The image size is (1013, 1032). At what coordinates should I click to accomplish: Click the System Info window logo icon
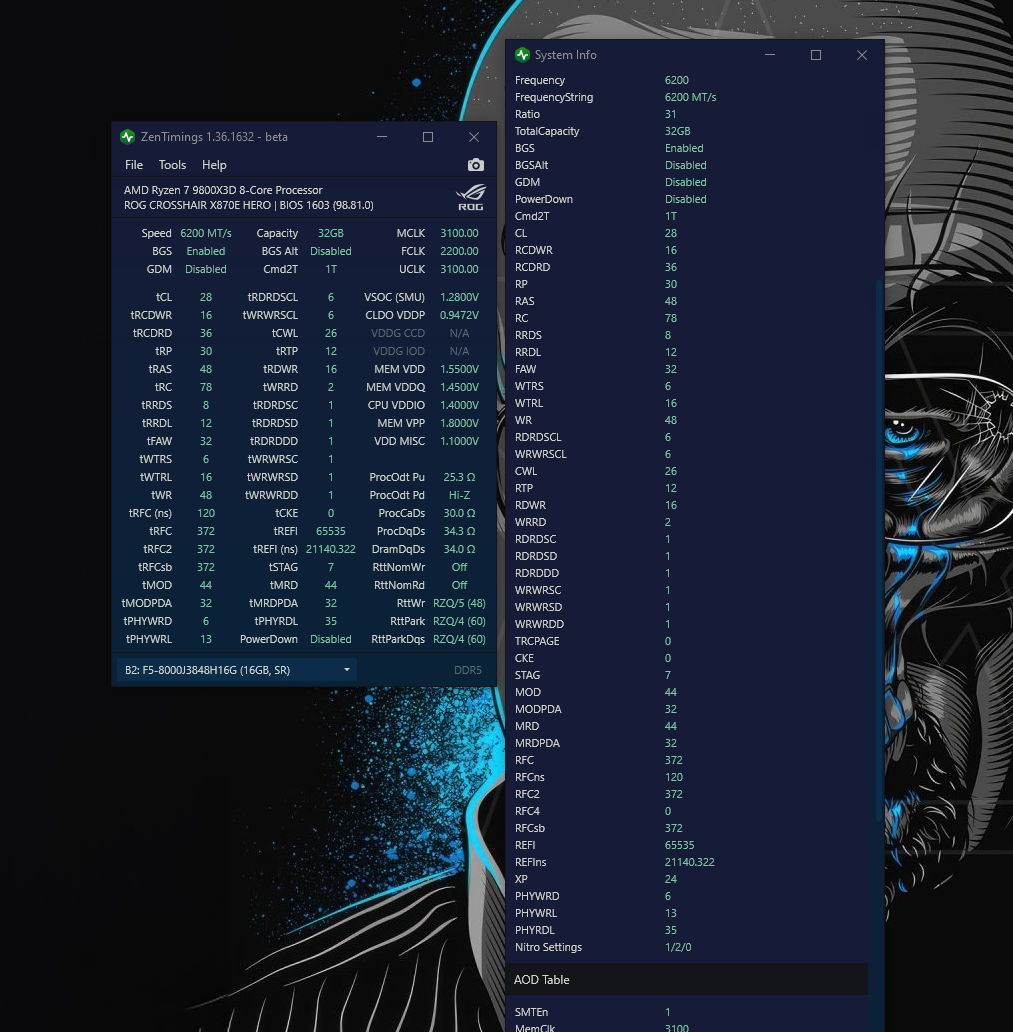click(x=523, y=55)
